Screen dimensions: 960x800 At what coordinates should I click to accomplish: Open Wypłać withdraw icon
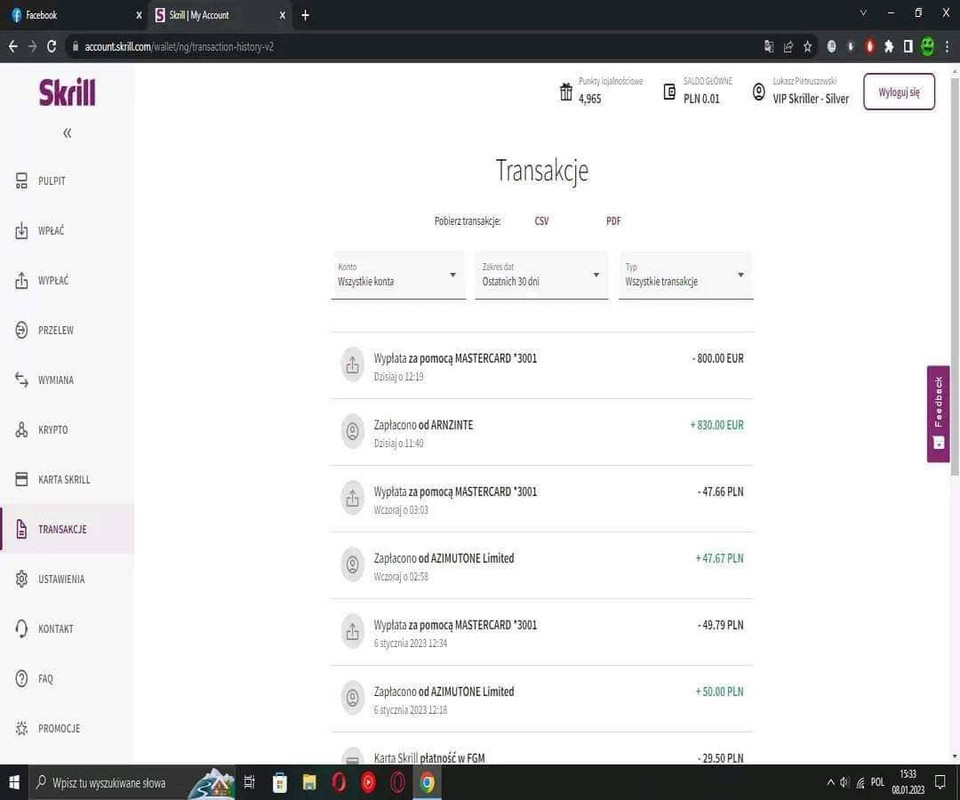(21, 280)
